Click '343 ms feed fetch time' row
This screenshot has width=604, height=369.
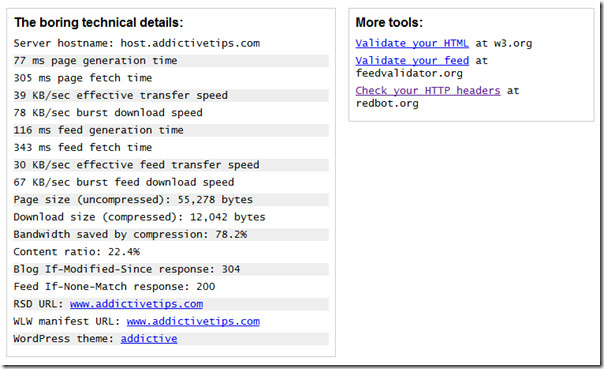click(171, 148)
